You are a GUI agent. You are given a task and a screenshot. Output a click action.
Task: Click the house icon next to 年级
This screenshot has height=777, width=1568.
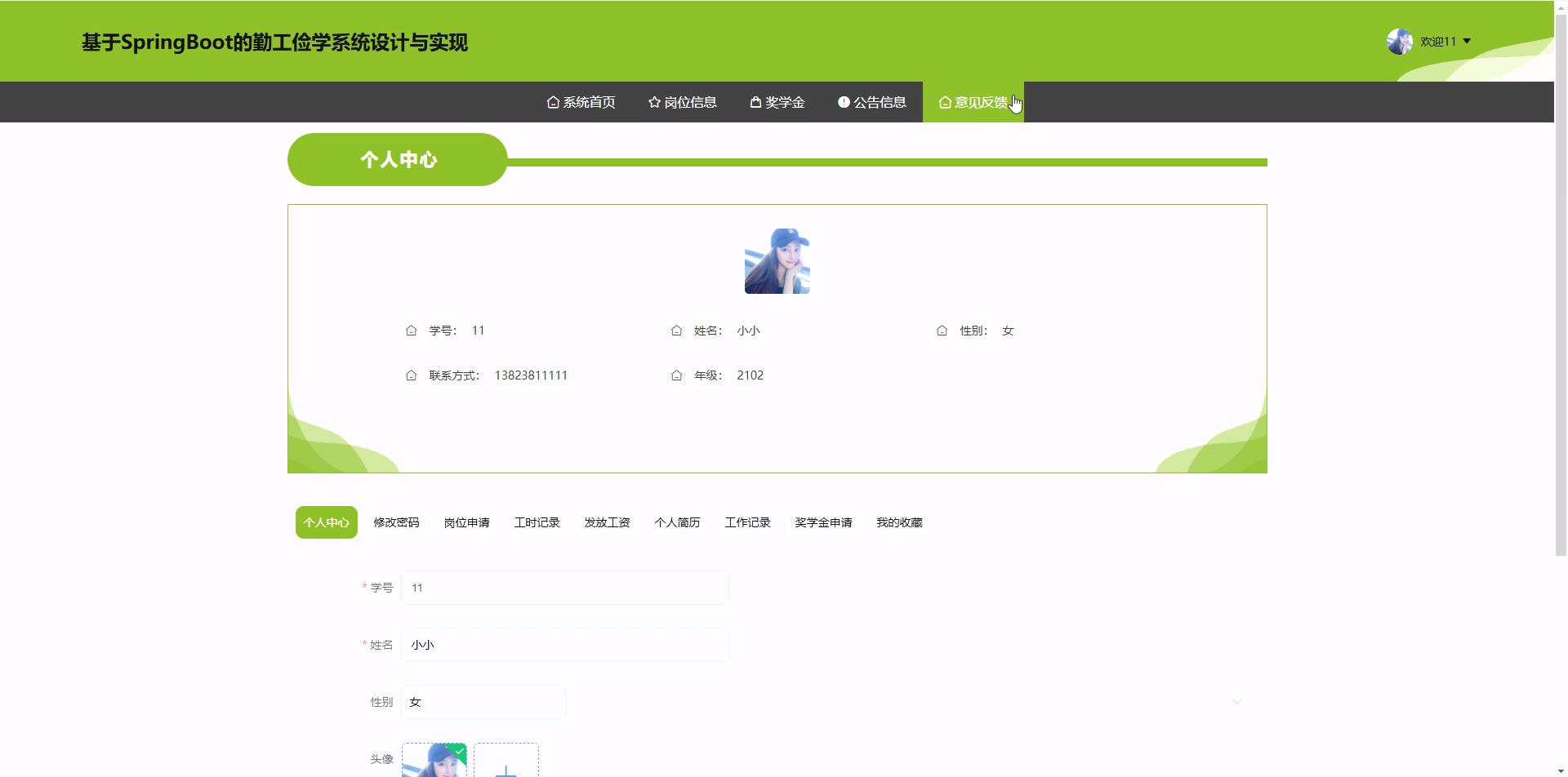coord(676,375)
